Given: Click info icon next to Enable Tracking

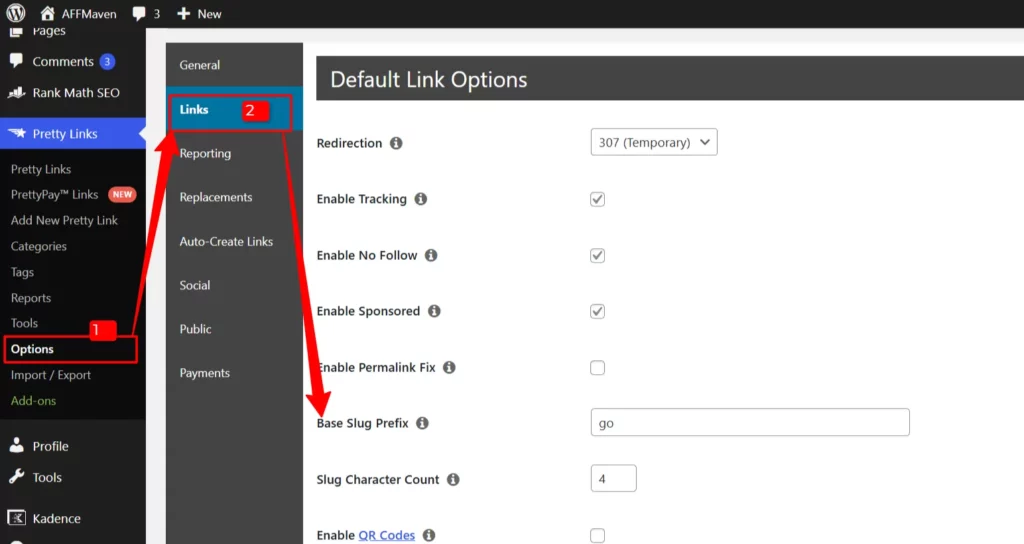Looking at the screenshot, I should tap(420, 199).
